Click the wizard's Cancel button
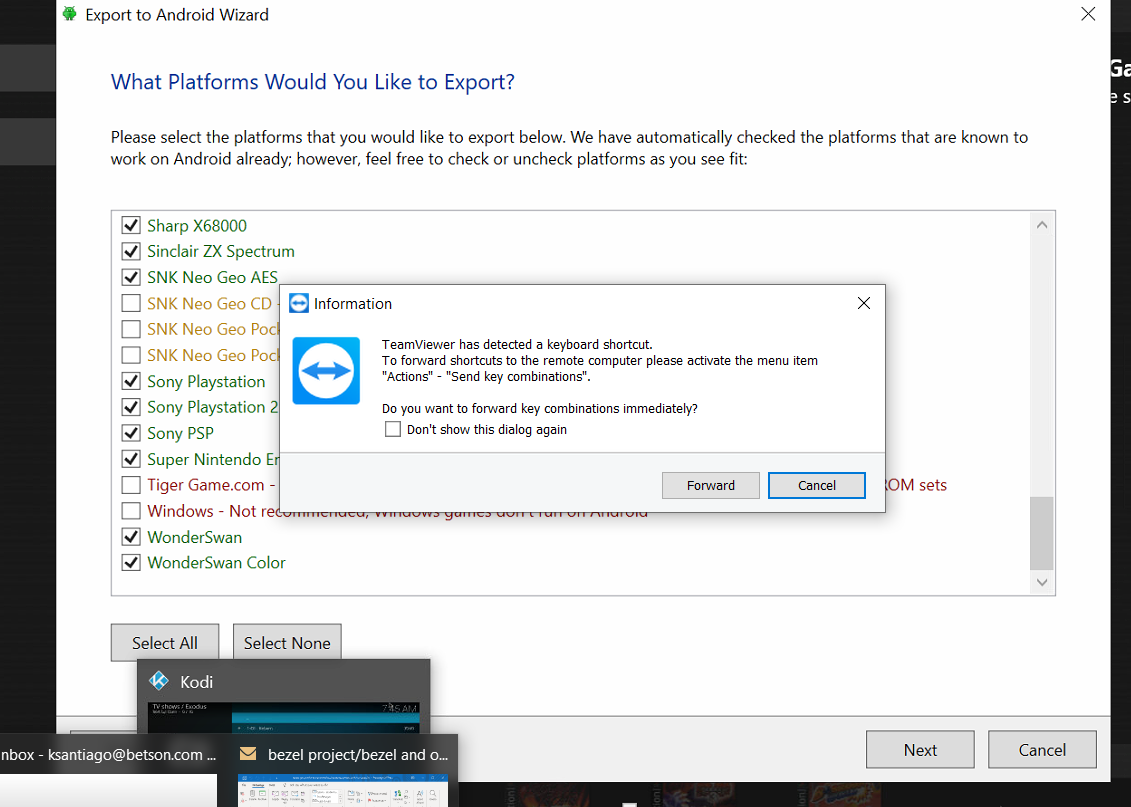 pos(1042,750)
